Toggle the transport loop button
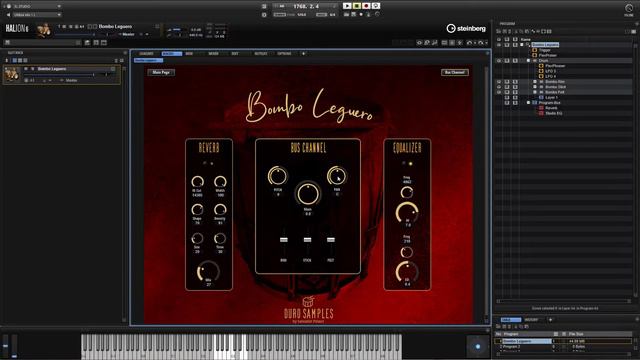Viewport: 640px width, 360px height. pyautogui.click(x=376, y=6)
